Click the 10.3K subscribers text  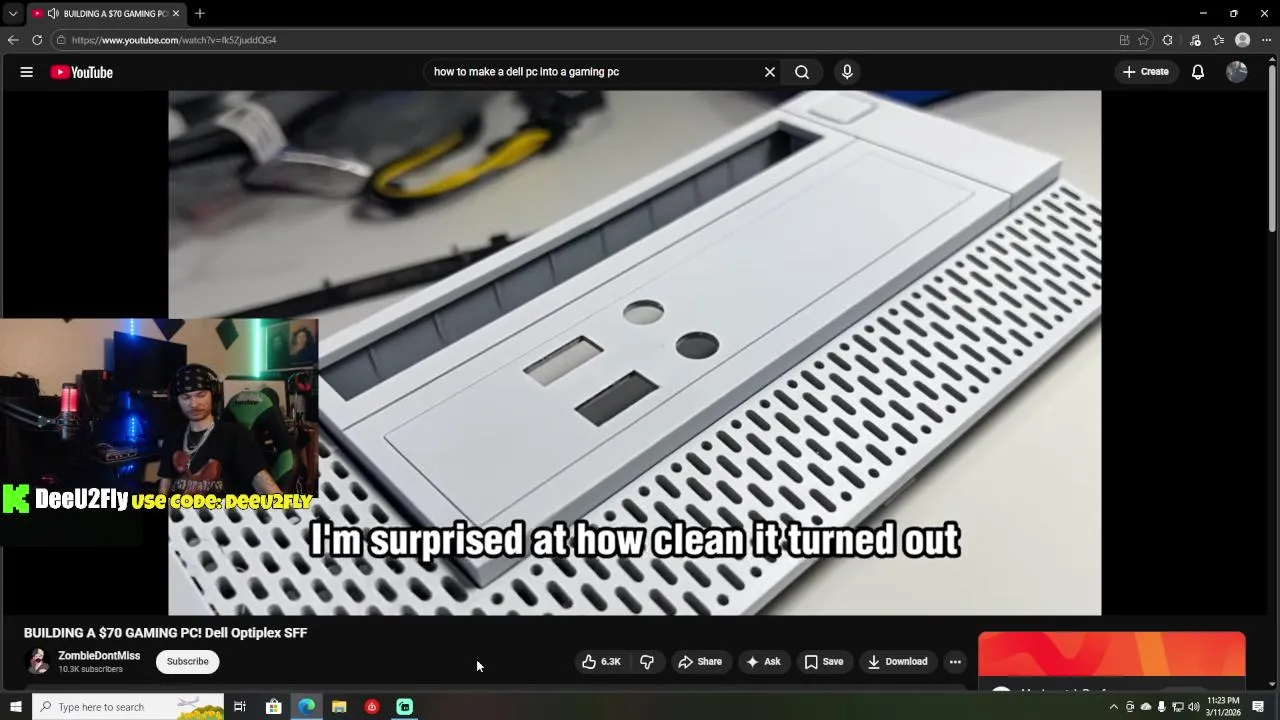[90, 669]
